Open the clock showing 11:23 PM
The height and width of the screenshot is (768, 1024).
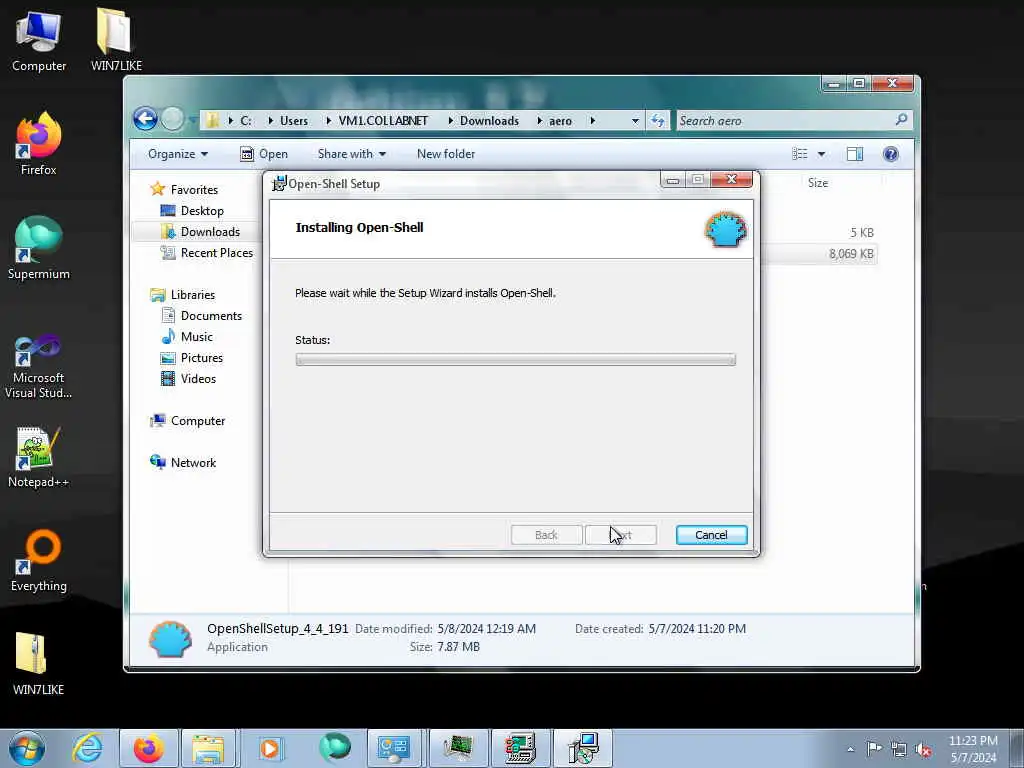click(x=973, y=749)
